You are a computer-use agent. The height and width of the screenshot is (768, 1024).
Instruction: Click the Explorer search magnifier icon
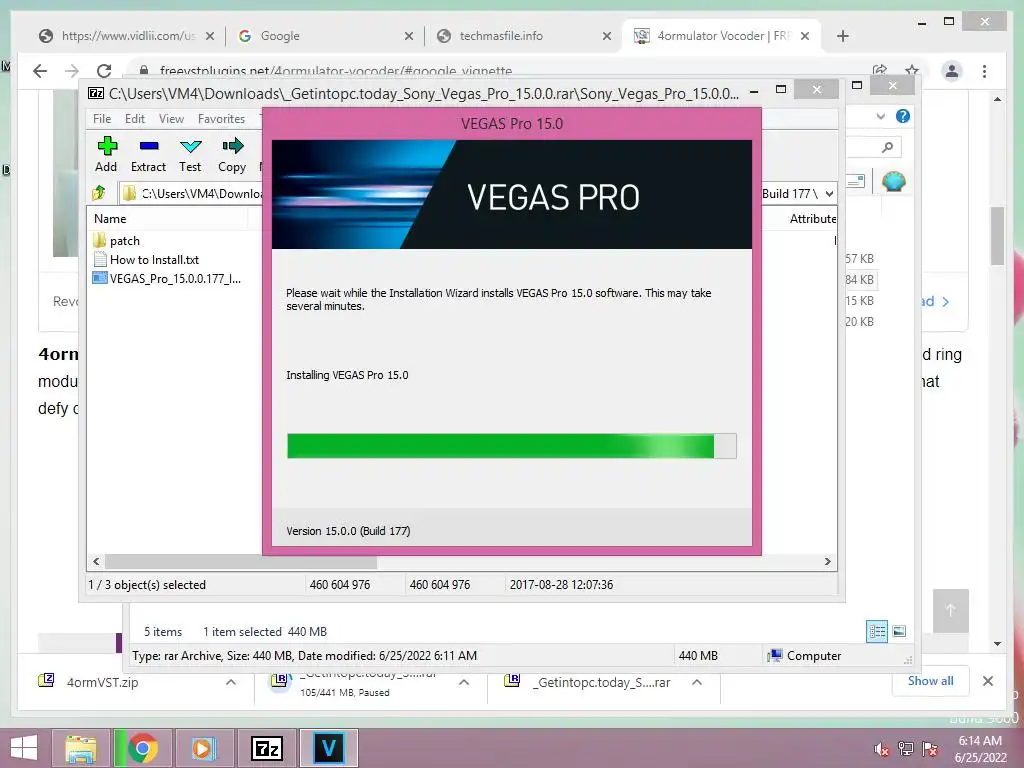pos(887,148)
